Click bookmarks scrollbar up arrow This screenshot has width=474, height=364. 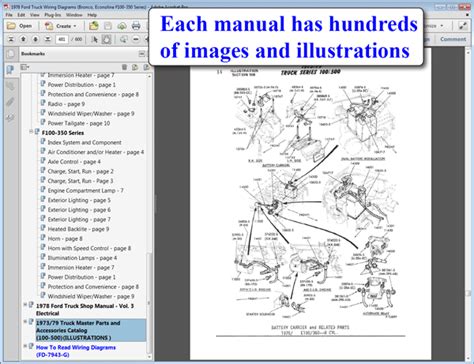(149, 76)
